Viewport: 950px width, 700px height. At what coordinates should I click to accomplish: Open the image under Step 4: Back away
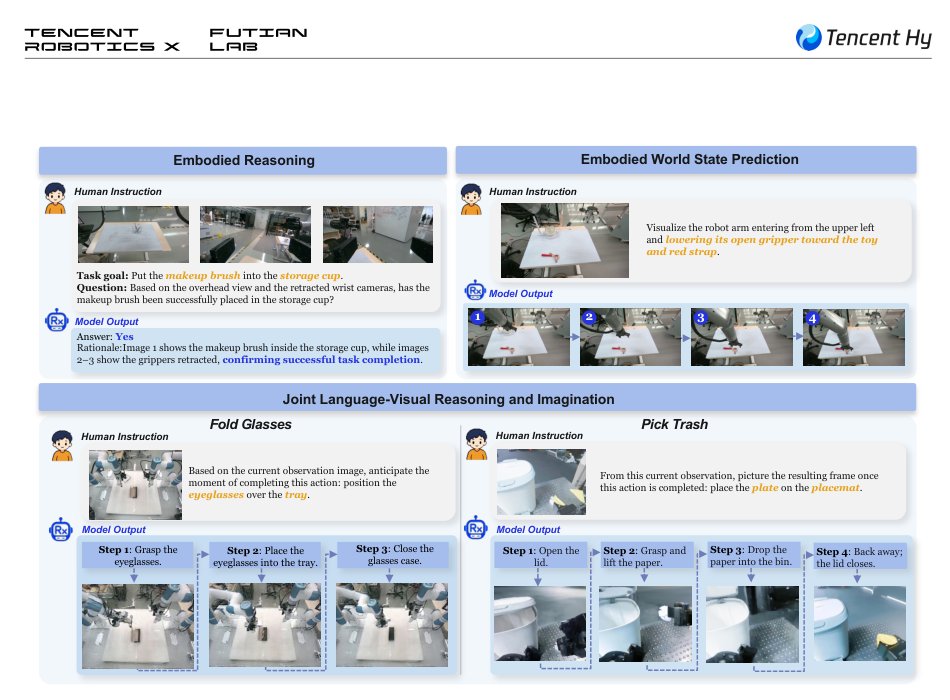(860, 623)
